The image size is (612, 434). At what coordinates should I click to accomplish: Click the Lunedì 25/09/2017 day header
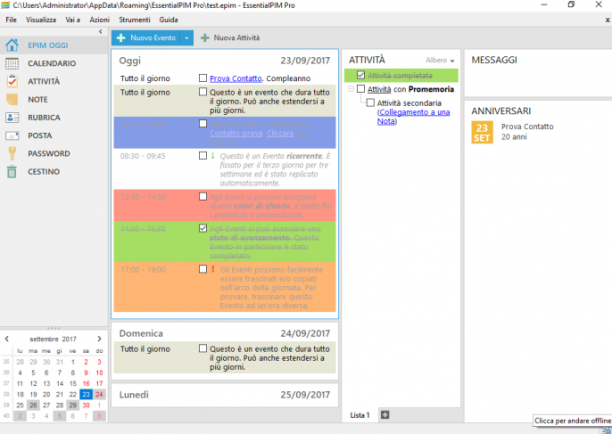[224, 395]
